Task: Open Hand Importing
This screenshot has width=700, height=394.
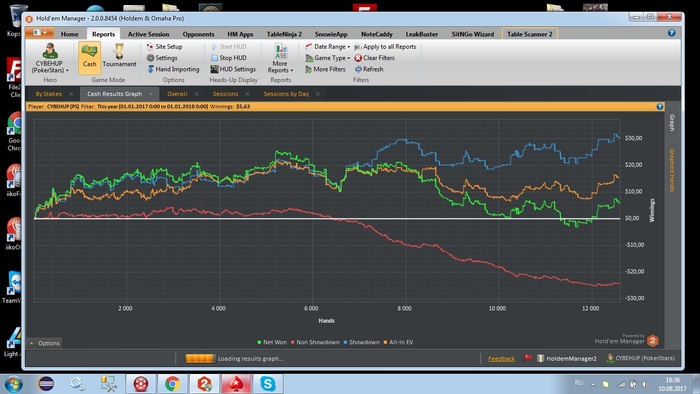Action: coord(173,69)
